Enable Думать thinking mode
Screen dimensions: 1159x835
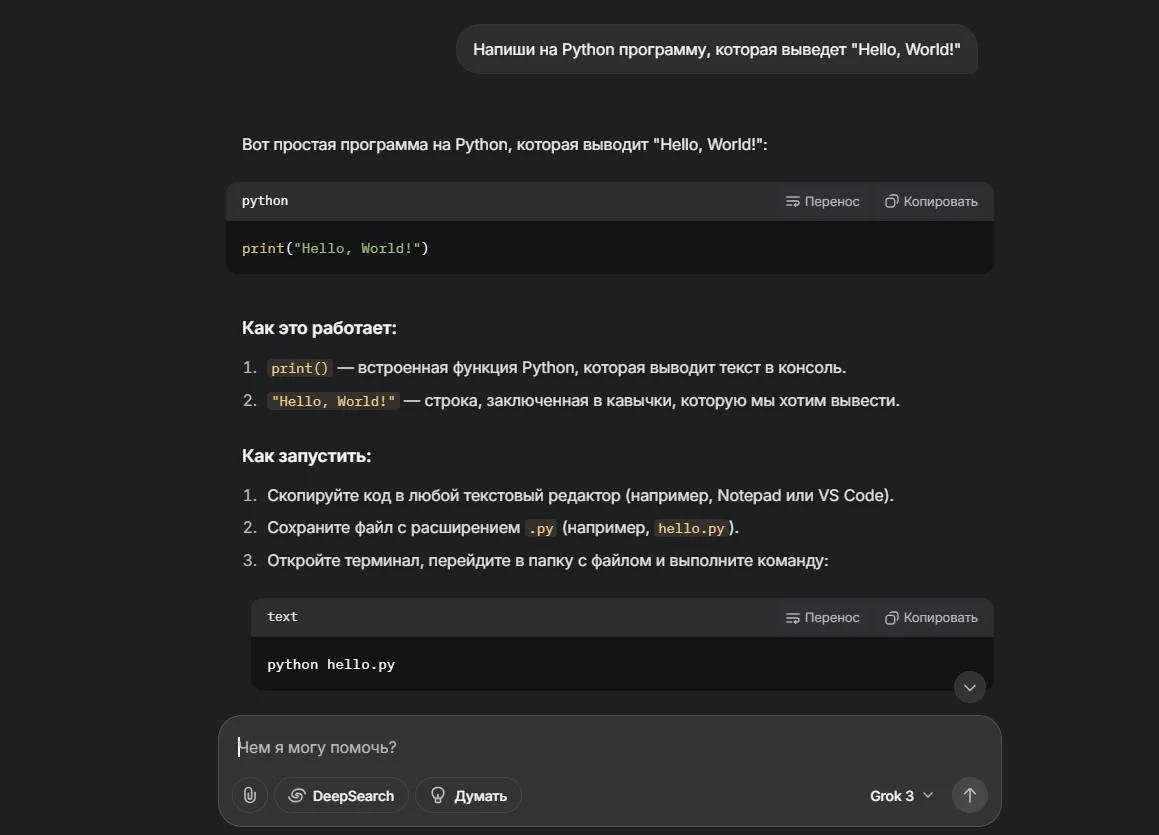coord(468,795)
